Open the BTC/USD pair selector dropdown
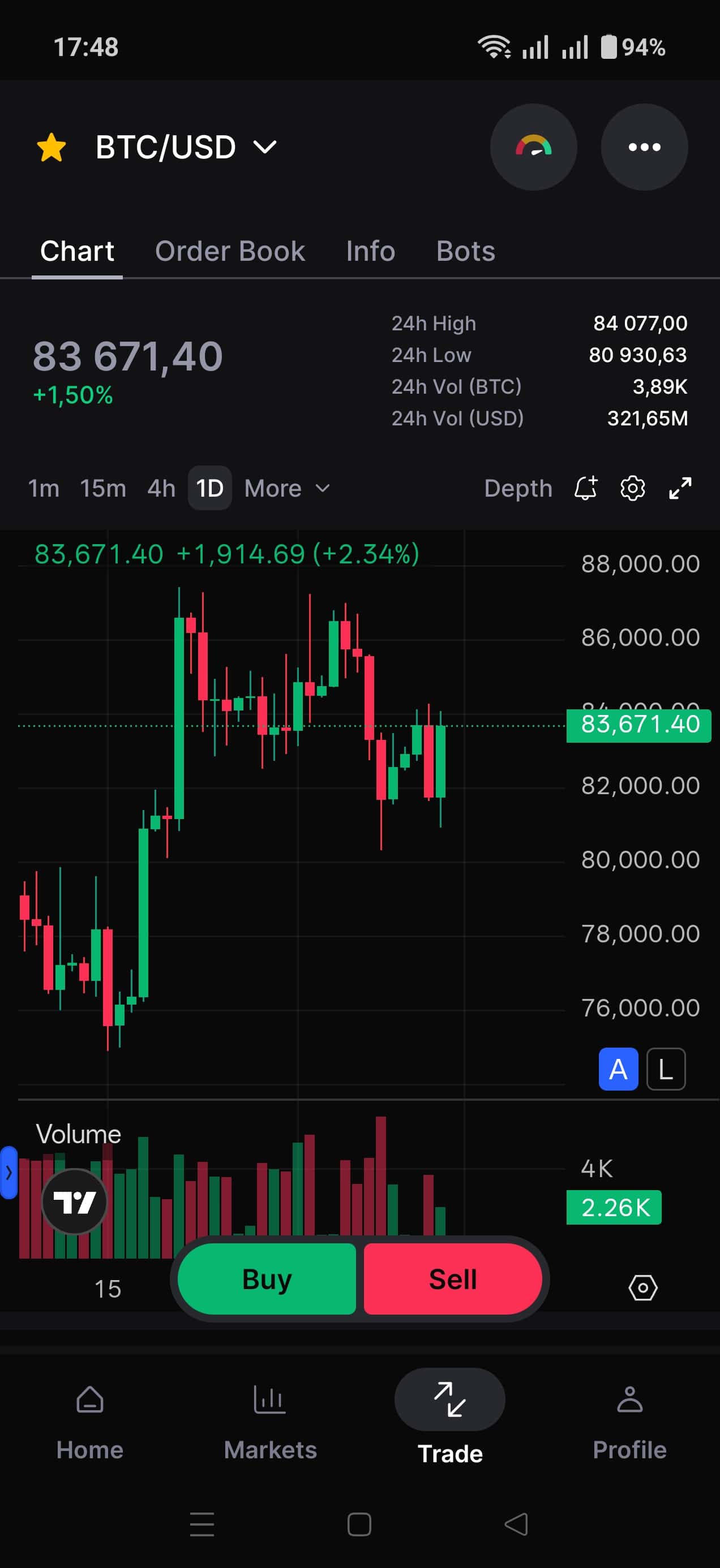The width and height of the screenshot is (720, 1568). click(x=186, y=147)
